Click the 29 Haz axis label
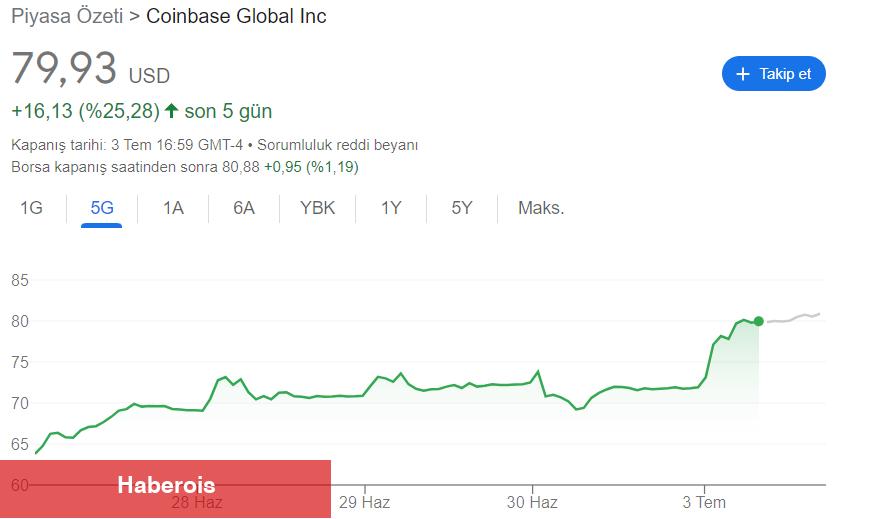This screenshot has height=519, width=874. click(x=364, y=502)
